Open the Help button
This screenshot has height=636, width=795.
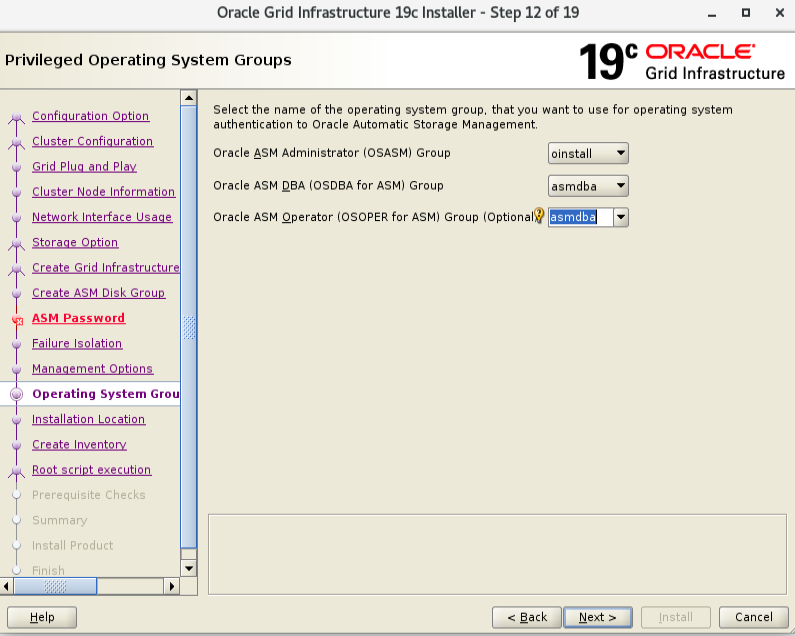[43, 617]
